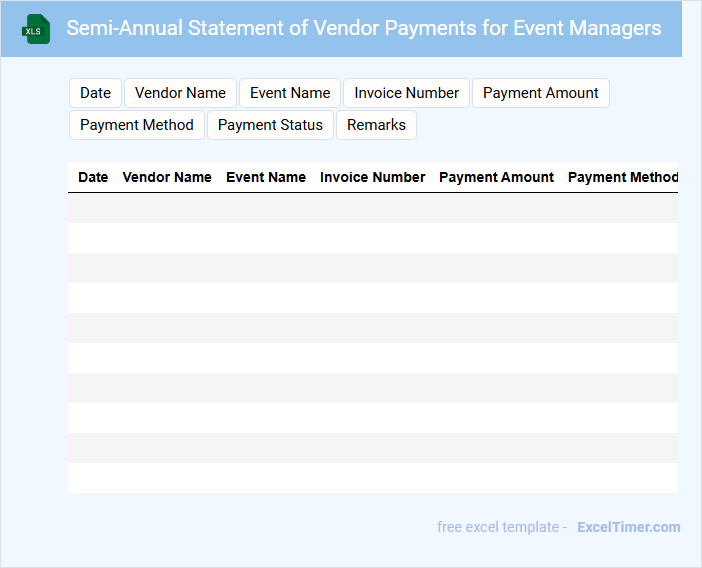
Task: Click the Payment Amount column header
Action: (x=496, y=177)
